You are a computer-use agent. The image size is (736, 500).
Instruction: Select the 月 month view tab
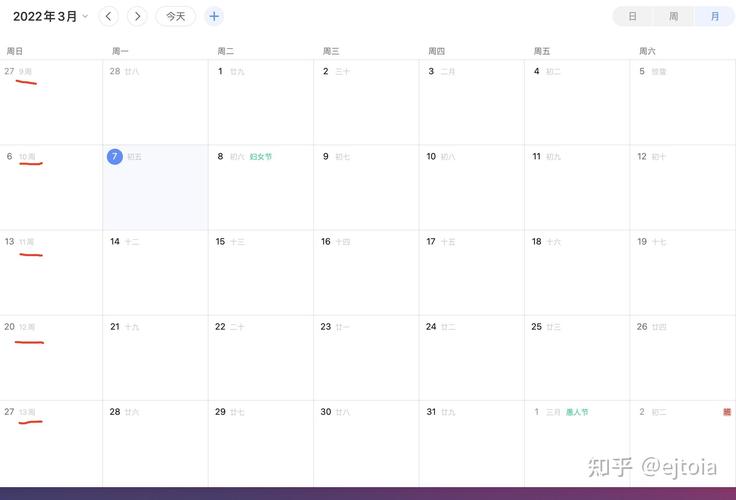pos(714,16)
